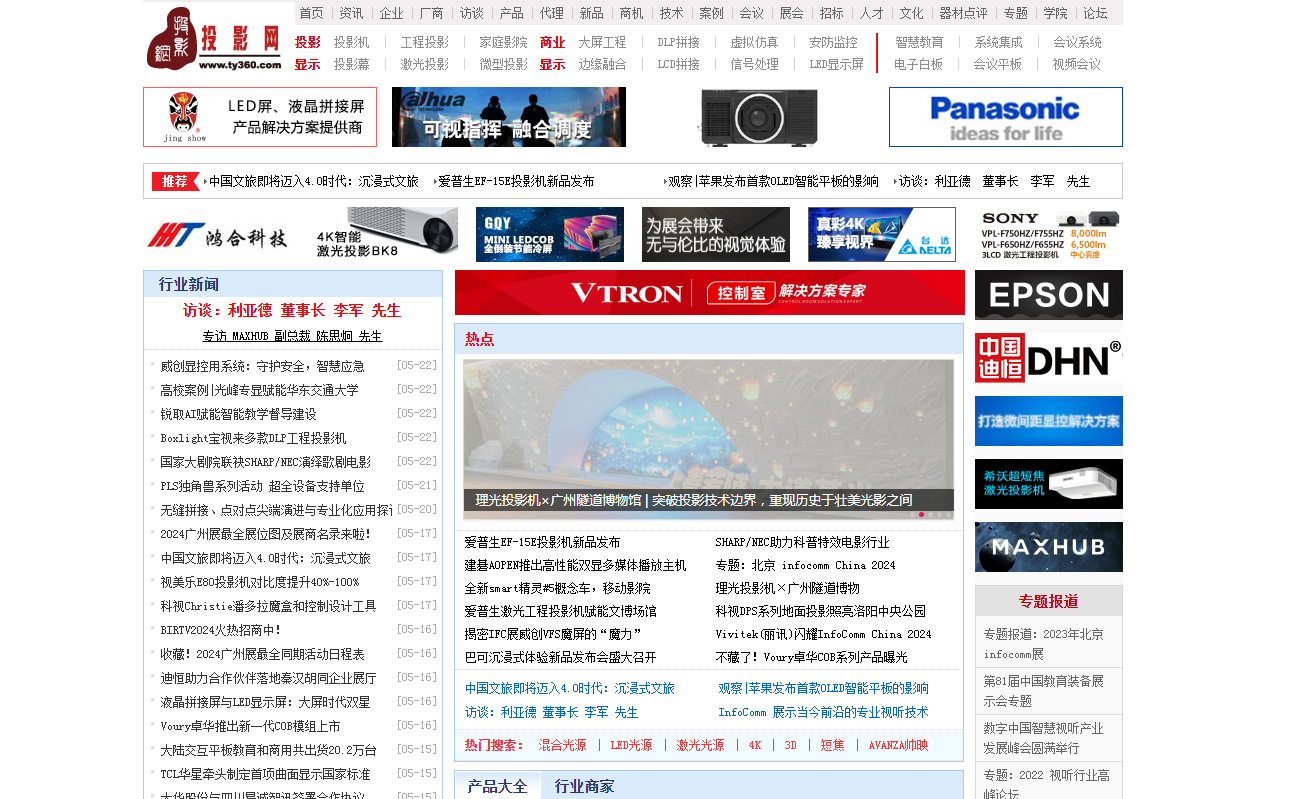Open the Panasonic ideas for life banner
Image resolution: width=1293 pixels, height=799 pixels.
(1006, 117)
